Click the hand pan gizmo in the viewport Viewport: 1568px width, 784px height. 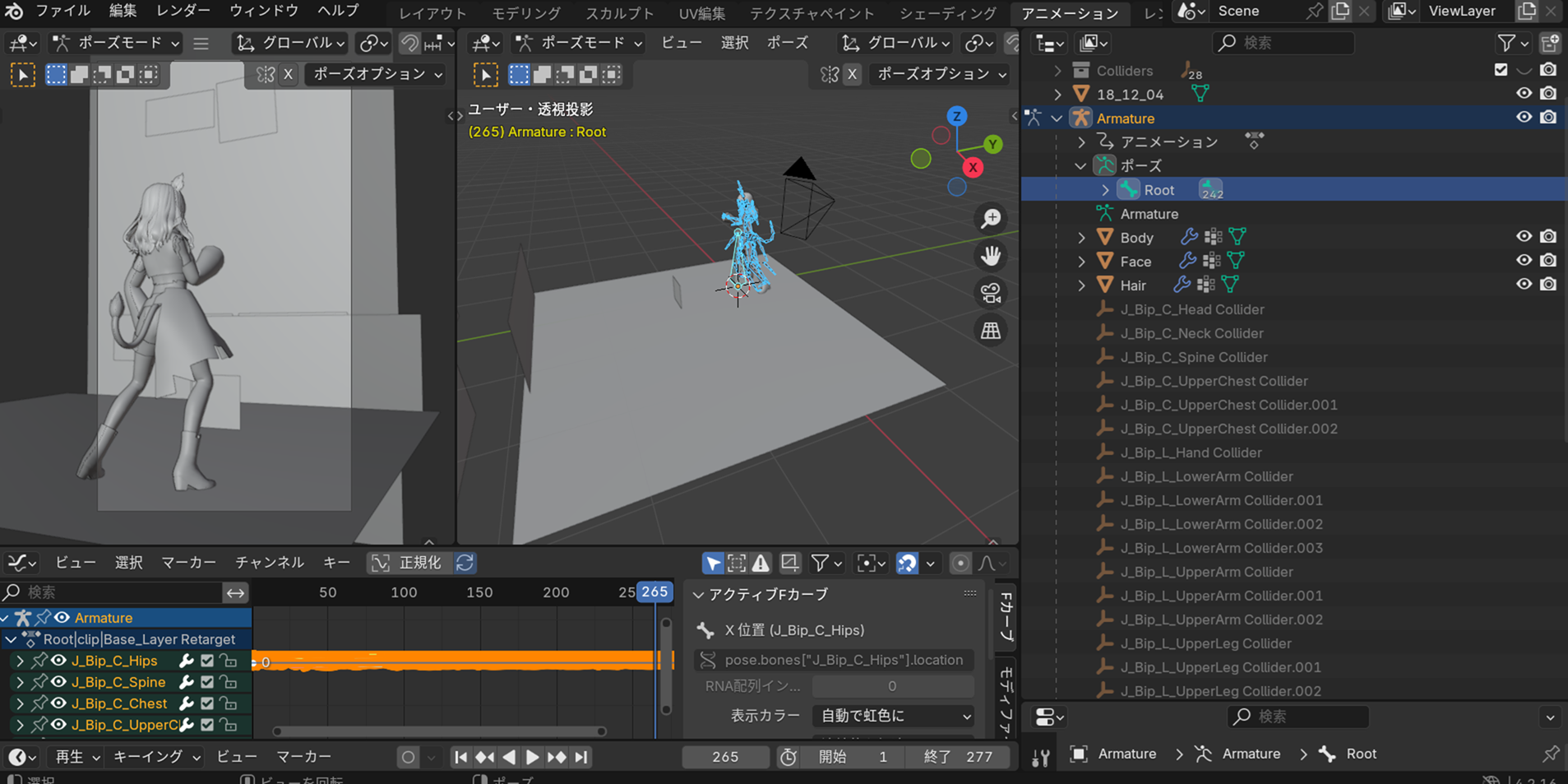click(x=991, y=256)
